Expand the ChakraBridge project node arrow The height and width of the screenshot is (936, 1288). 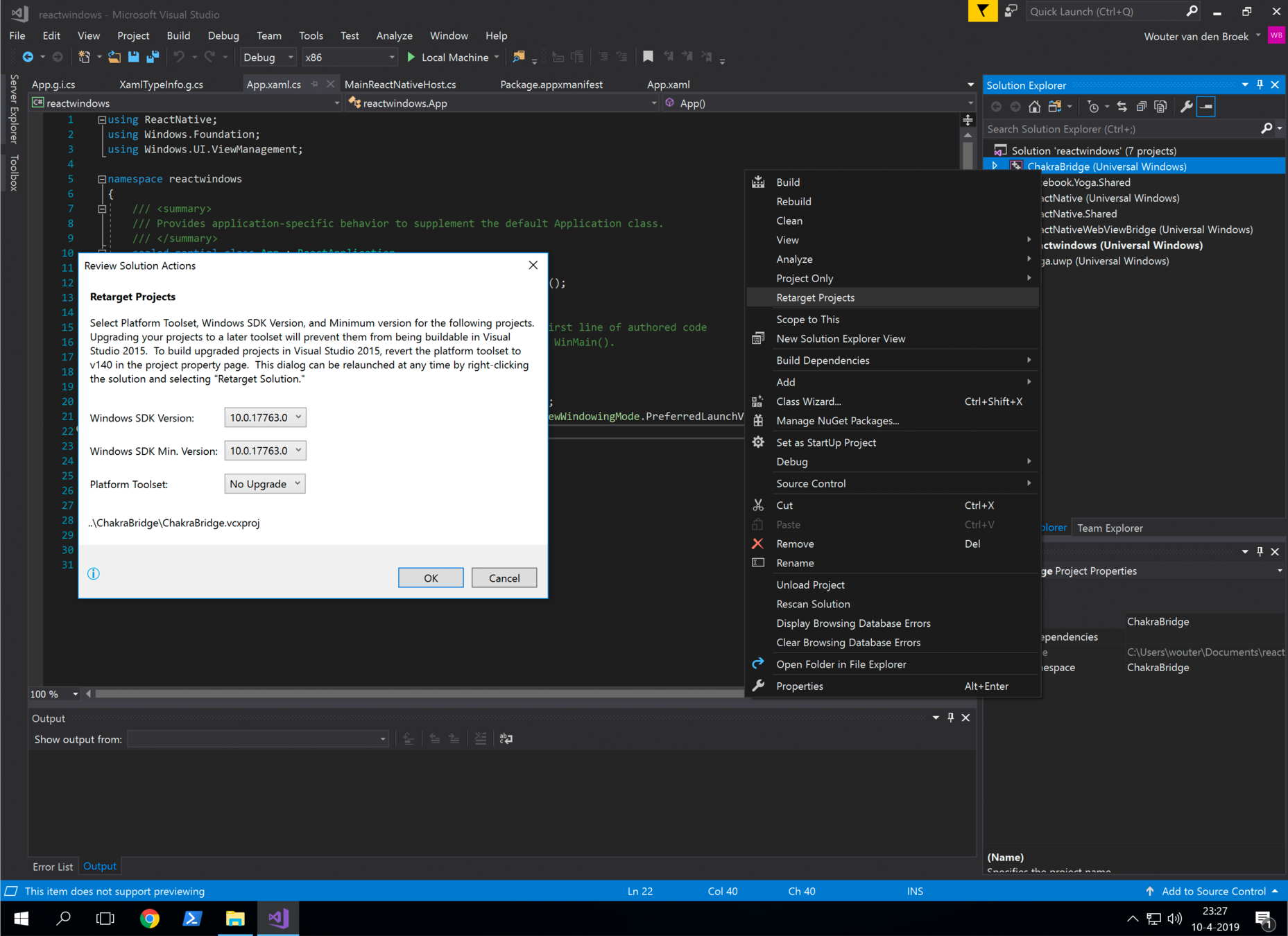click(x=995, y=166)
